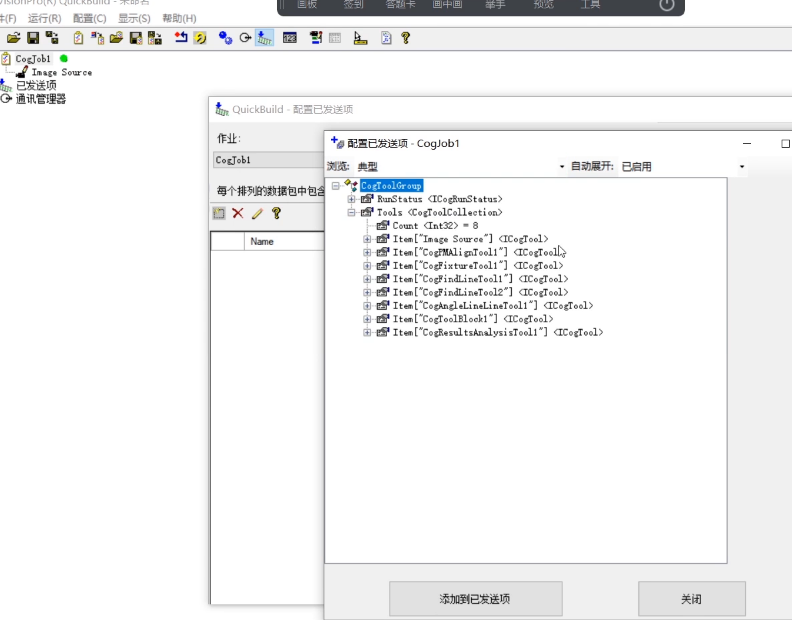The width and height of the screenshot is (792, 620).
Task: Click the CogJob1 job field in QuickBuild dialog
Action: pyautogui.click(x=268, y=160)
